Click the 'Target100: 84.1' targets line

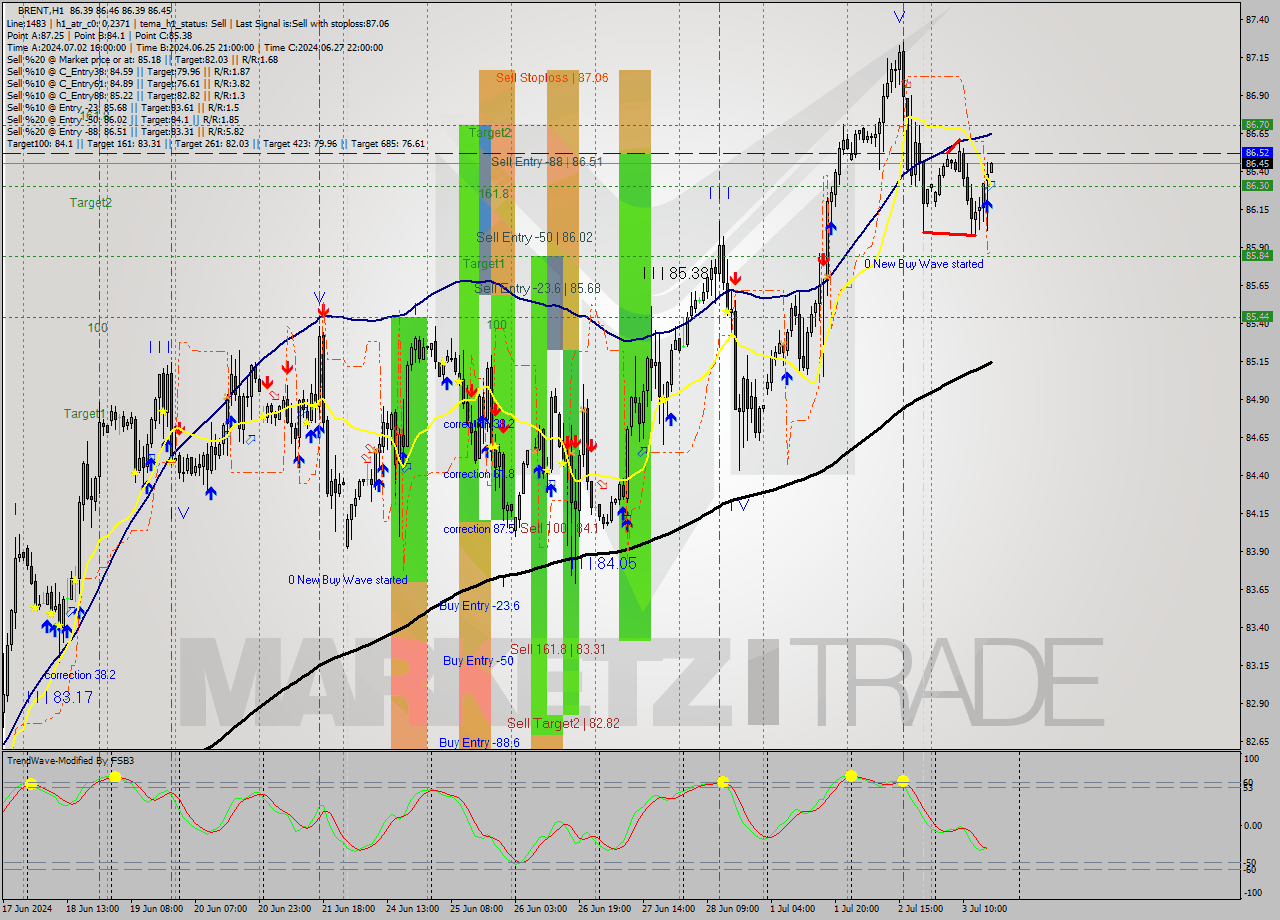pos(216,144)
